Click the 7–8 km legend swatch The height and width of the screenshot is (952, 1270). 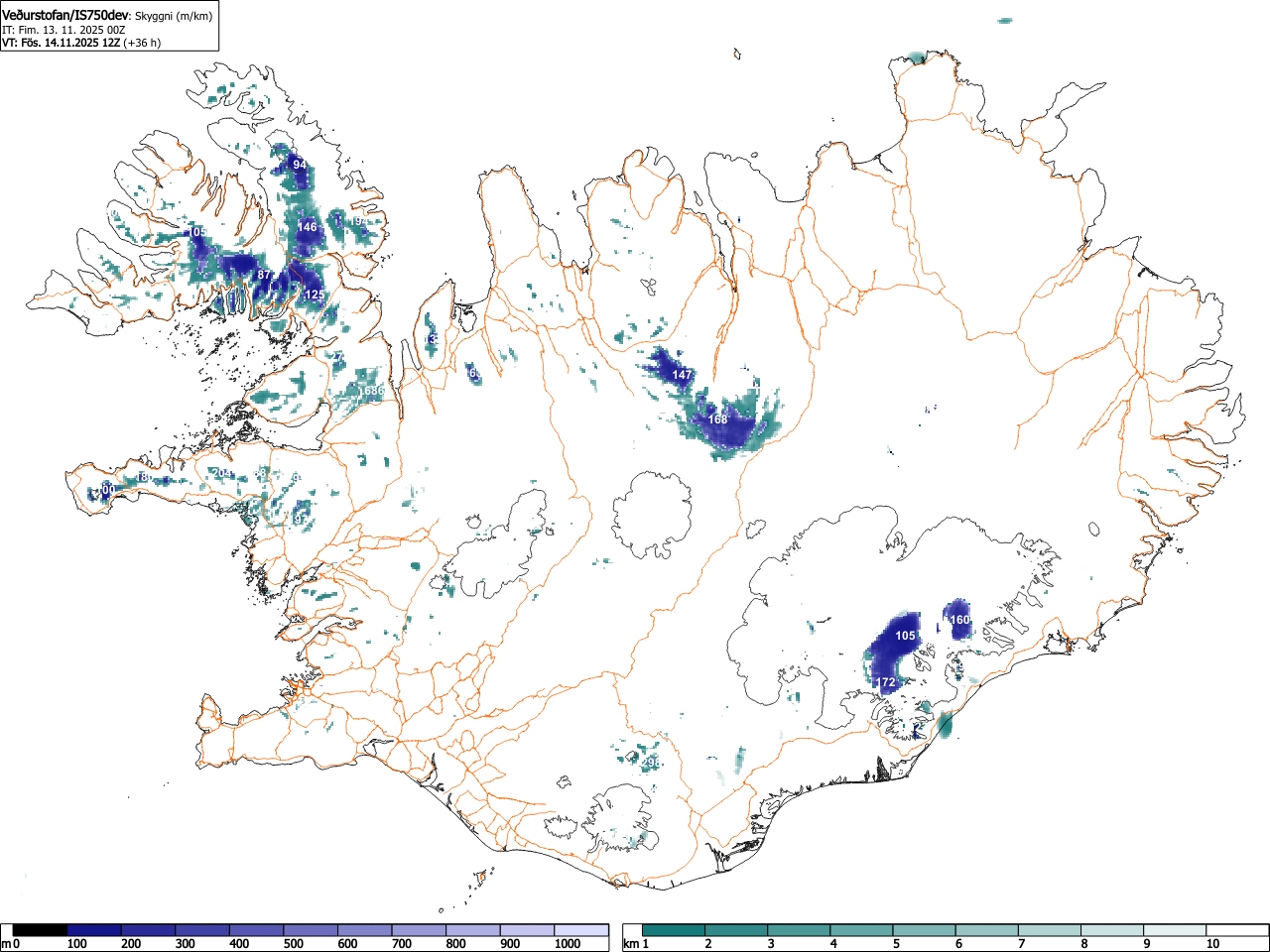[x=1051, y=930]
